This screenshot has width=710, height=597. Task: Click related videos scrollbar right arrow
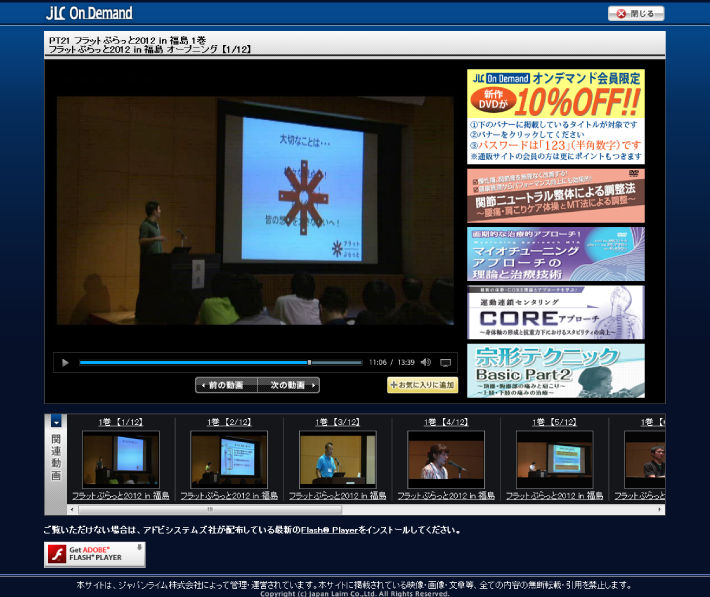coord(660,510)
